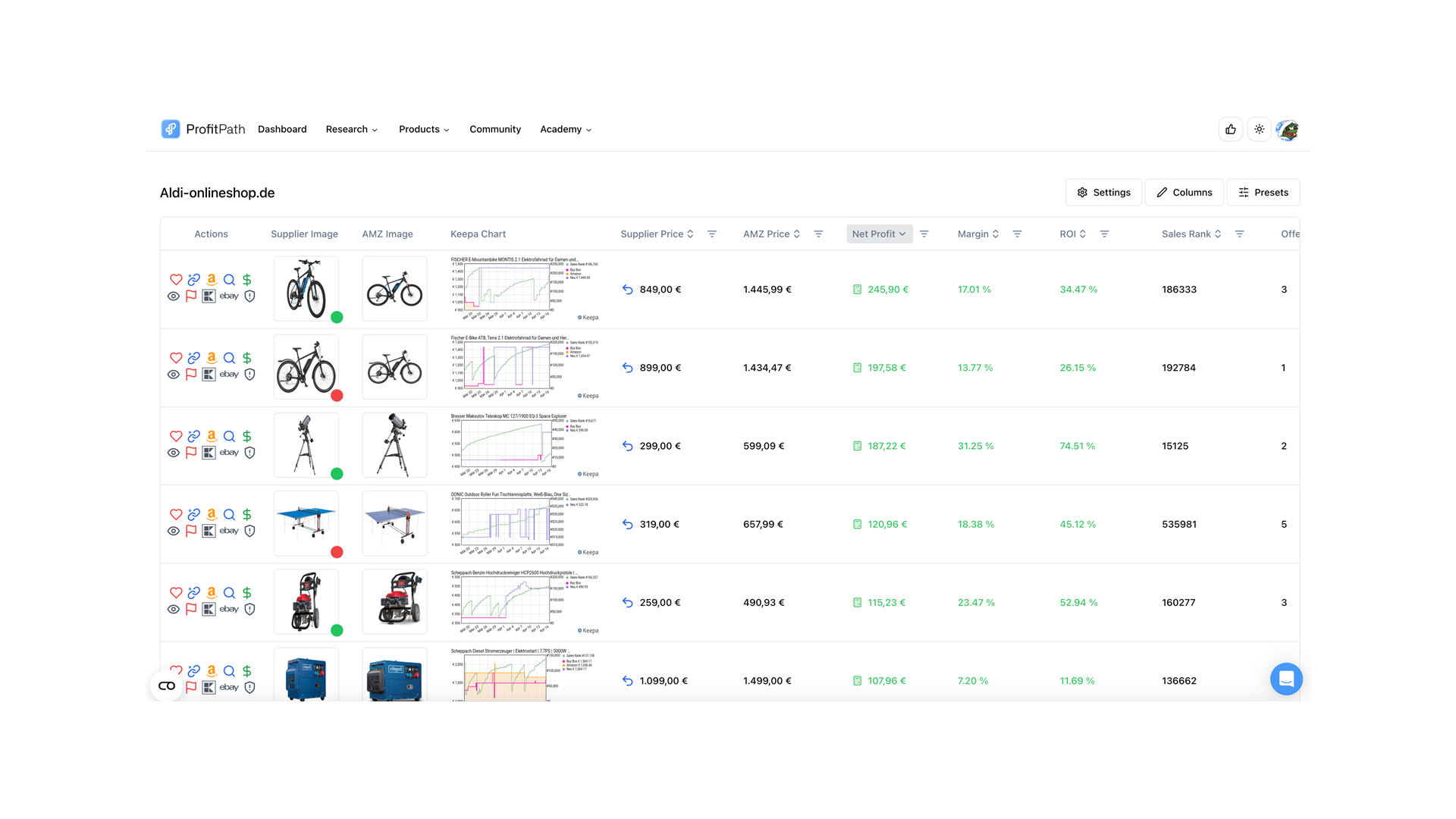Image resolution: width=1456 pixels, height=819 pixels.
Task: Click the green dollar icon in the 849,00 € row
Action: pos(247,280)
